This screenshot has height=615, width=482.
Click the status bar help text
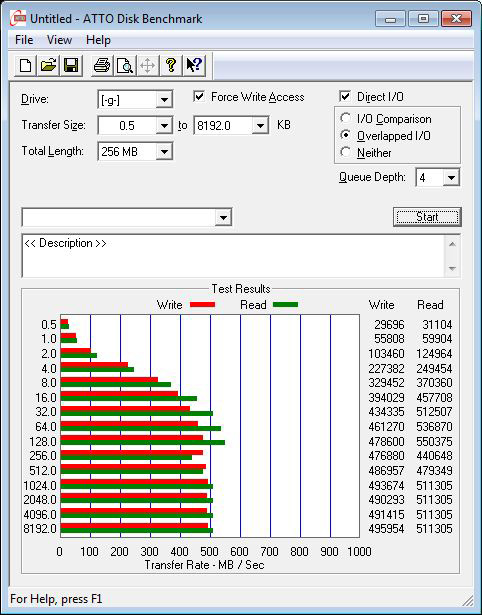tap(56, 599)
